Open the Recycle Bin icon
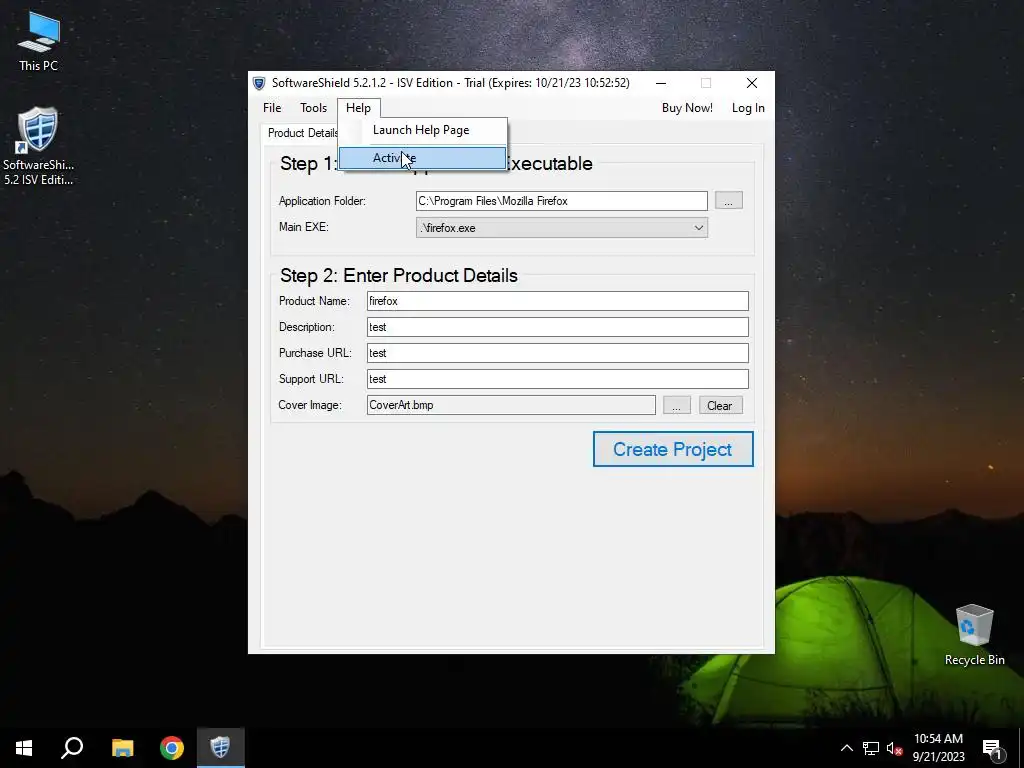This screenshot has width=1024, height=768. (974, 635)
